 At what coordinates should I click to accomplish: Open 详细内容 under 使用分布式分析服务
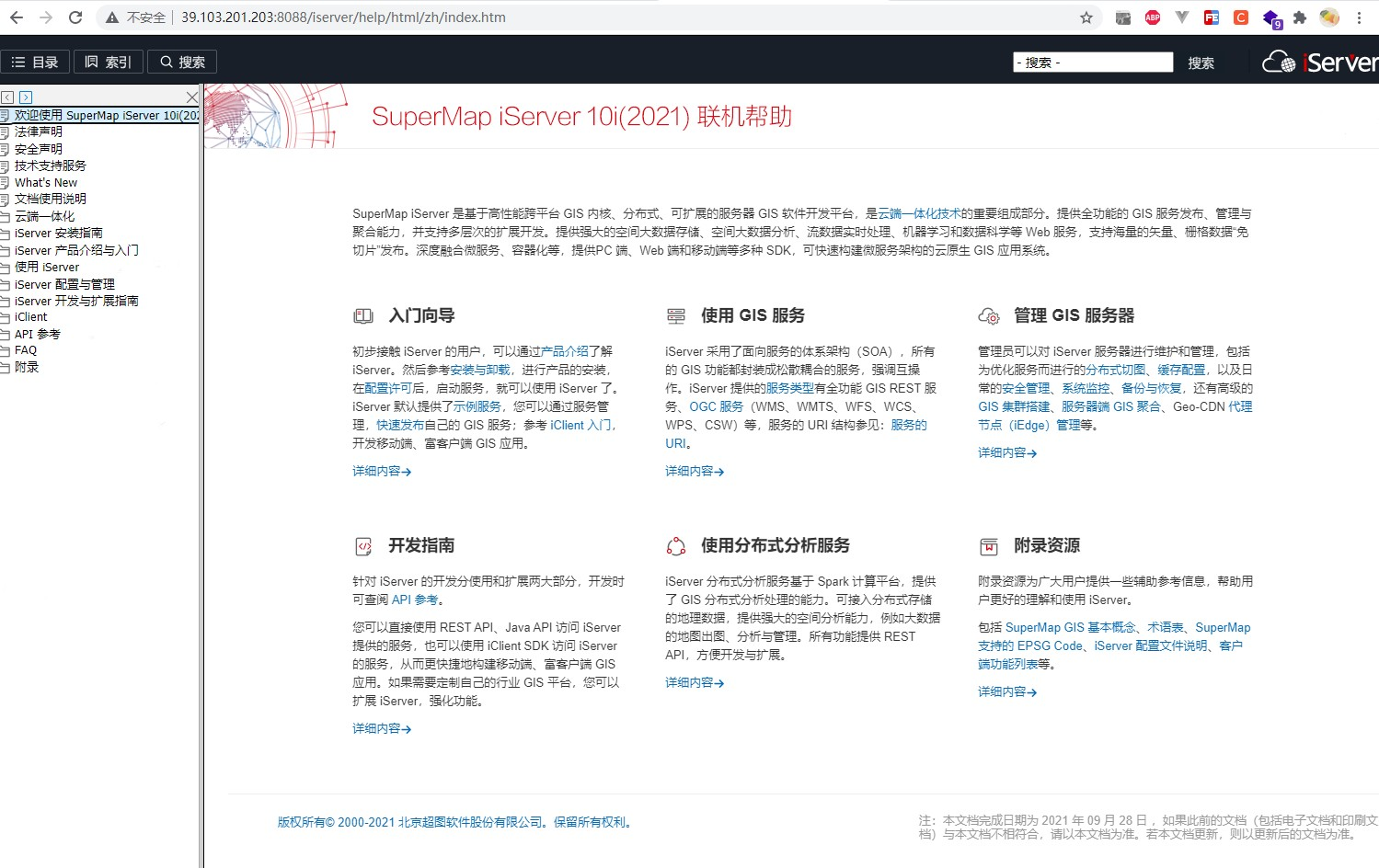point(695,682)
